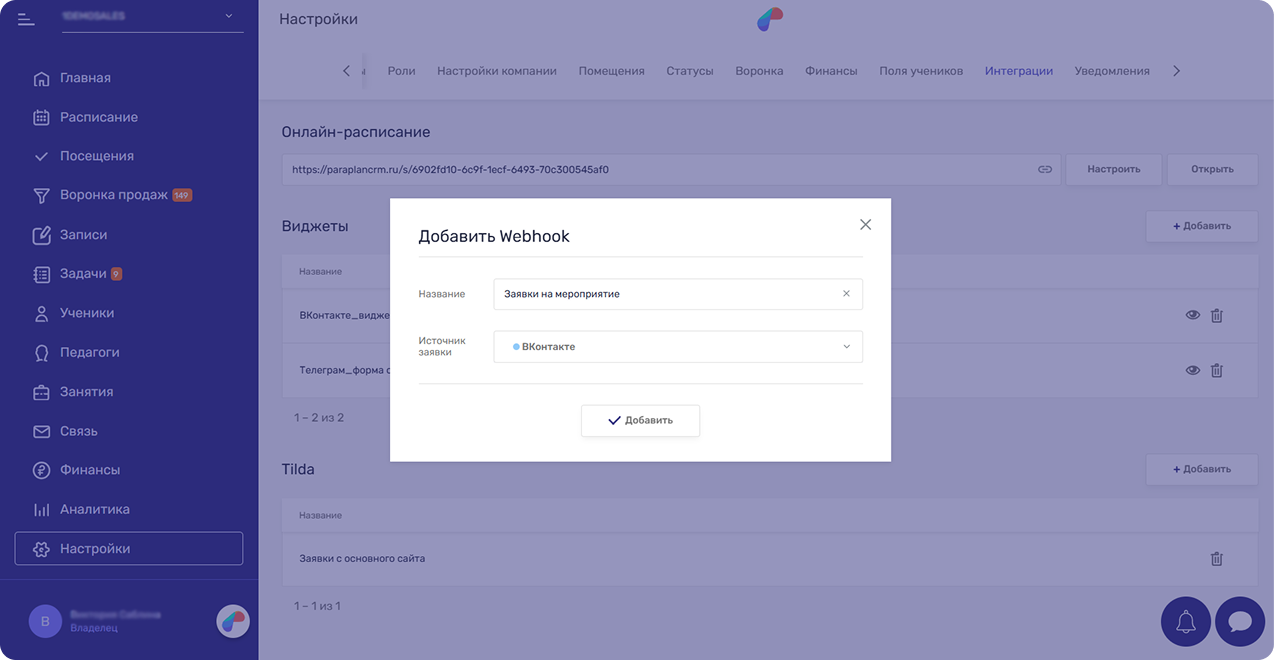Image resolution: width=1274 pixels, height=660 pixels.
Task: Toggle visibility of ВКонтакте widget
Action: 1192,315
